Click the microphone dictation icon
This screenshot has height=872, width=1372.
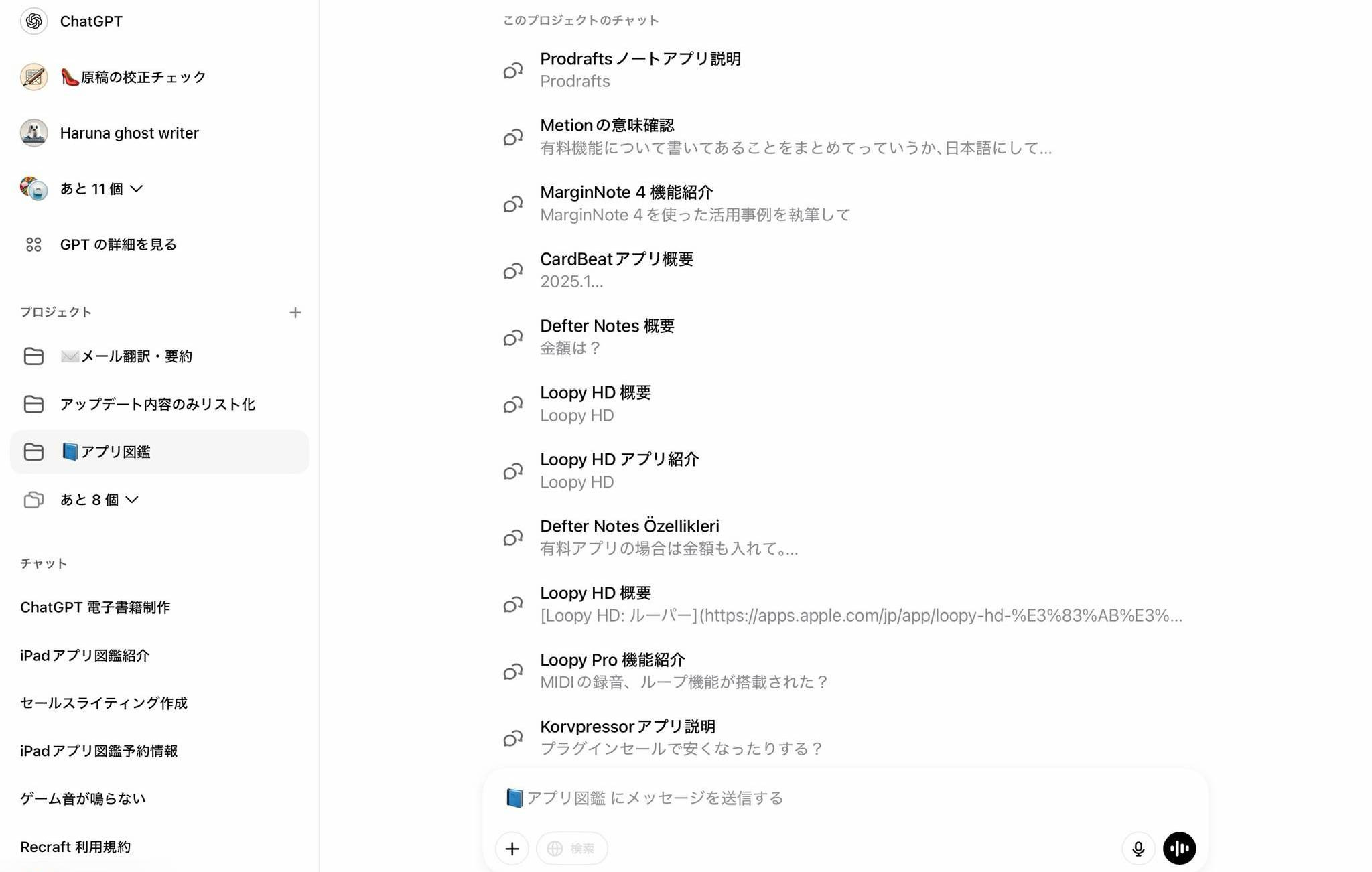1138,849
